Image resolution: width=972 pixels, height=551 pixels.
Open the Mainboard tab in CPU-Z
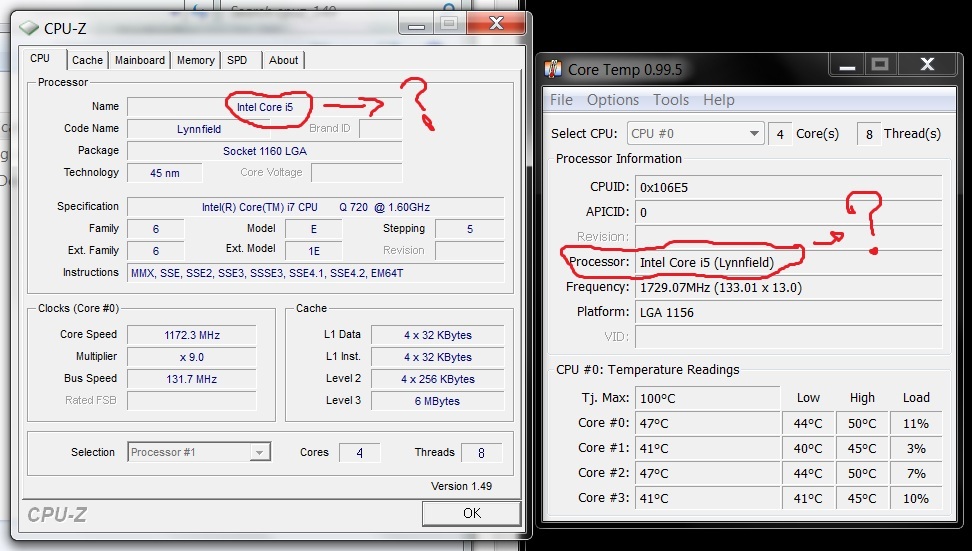[140, 60]
